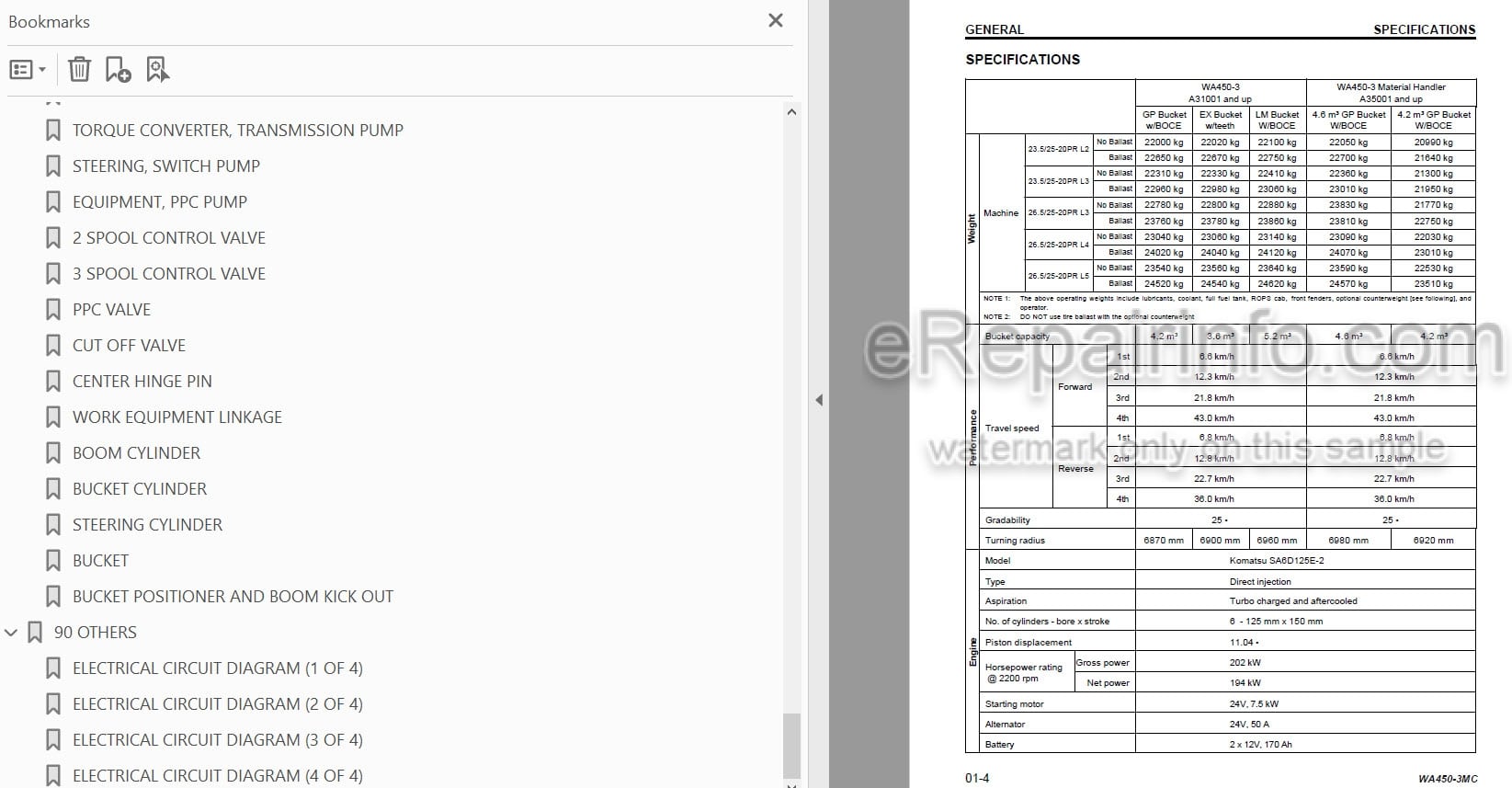
Task: Click the 'Direct injection' type cell
Action: tap(1260, 582)
